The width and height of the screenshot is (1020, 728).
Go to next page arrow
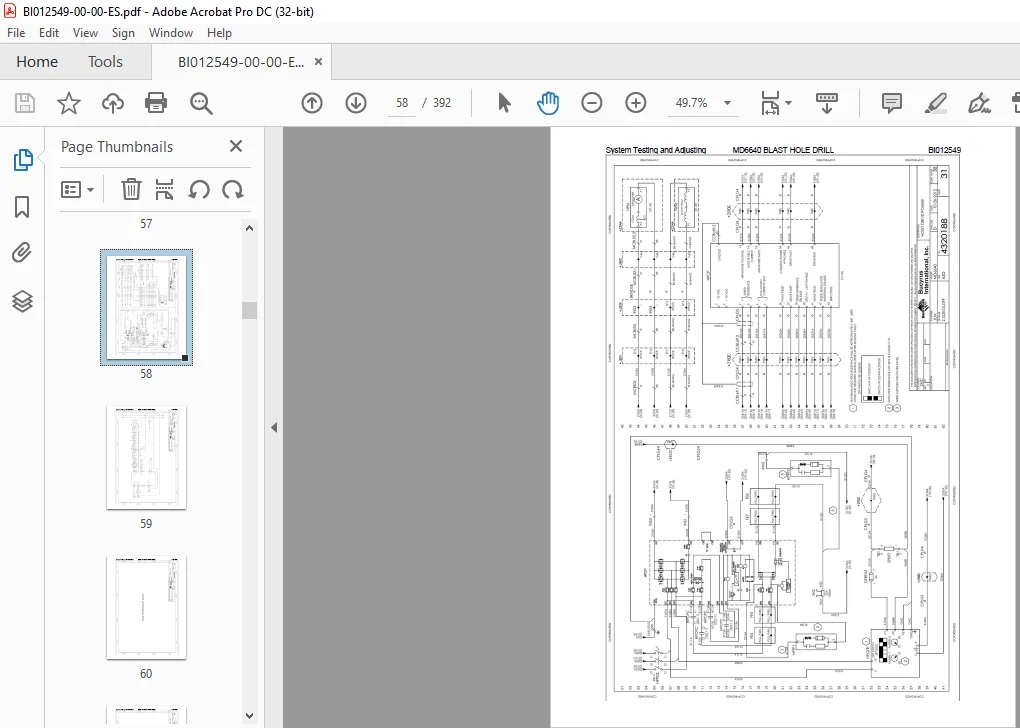pos(356,103)
